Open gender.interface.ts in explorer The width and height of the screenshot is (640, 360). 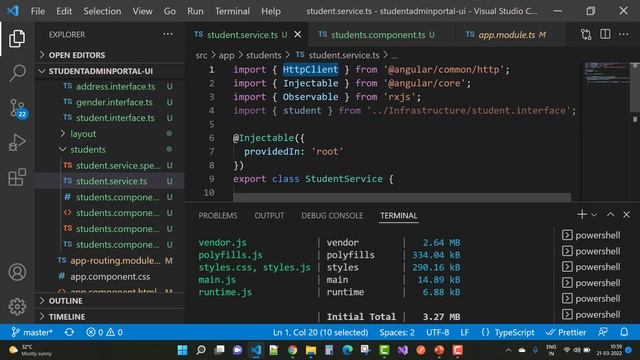(x=114, y=102)
